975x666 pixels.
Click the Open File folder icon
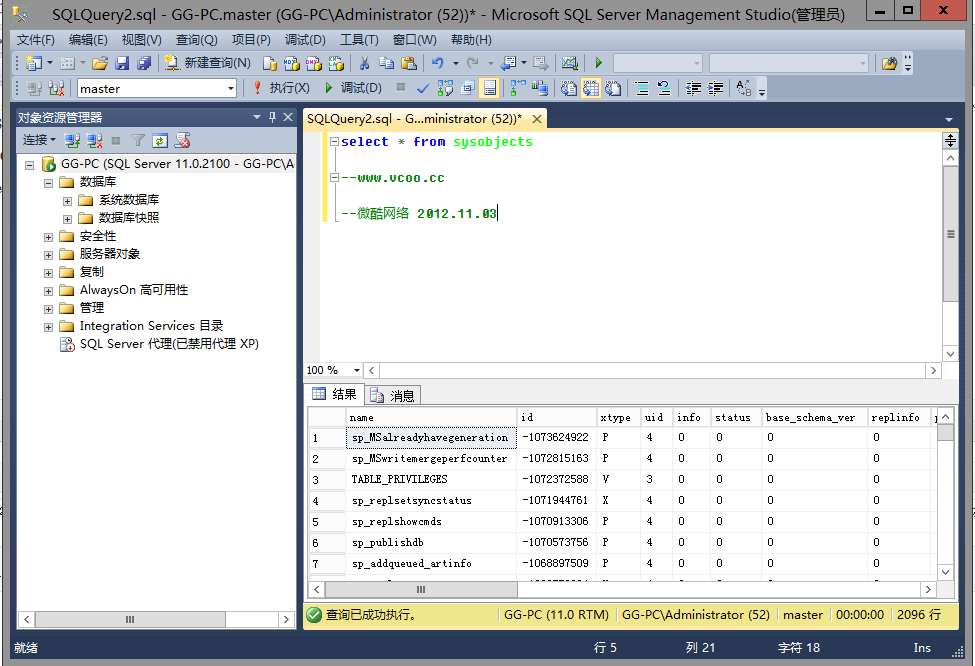(x=100, y=63)
